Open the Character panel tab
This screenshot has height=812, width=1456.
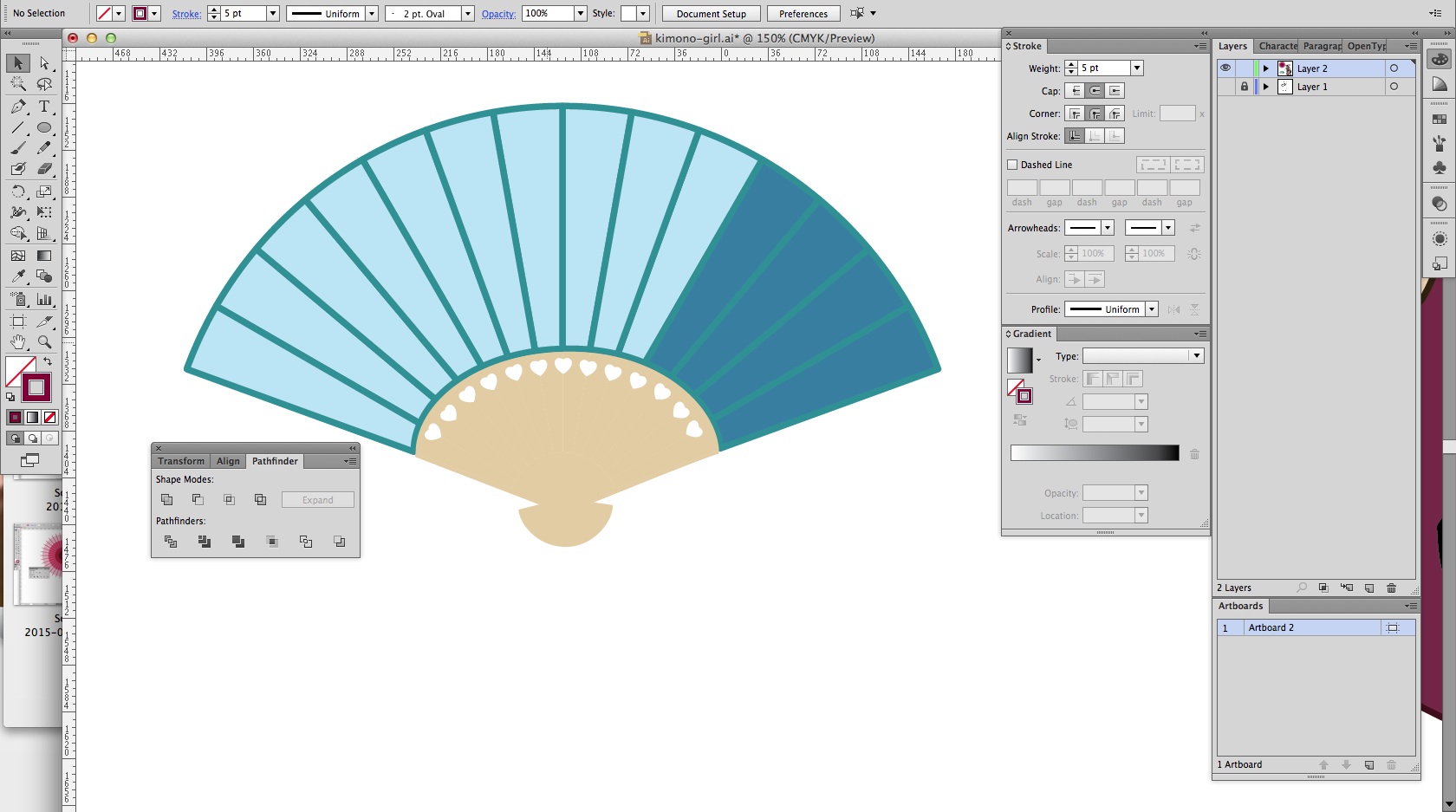click(x=1277, y=46)
